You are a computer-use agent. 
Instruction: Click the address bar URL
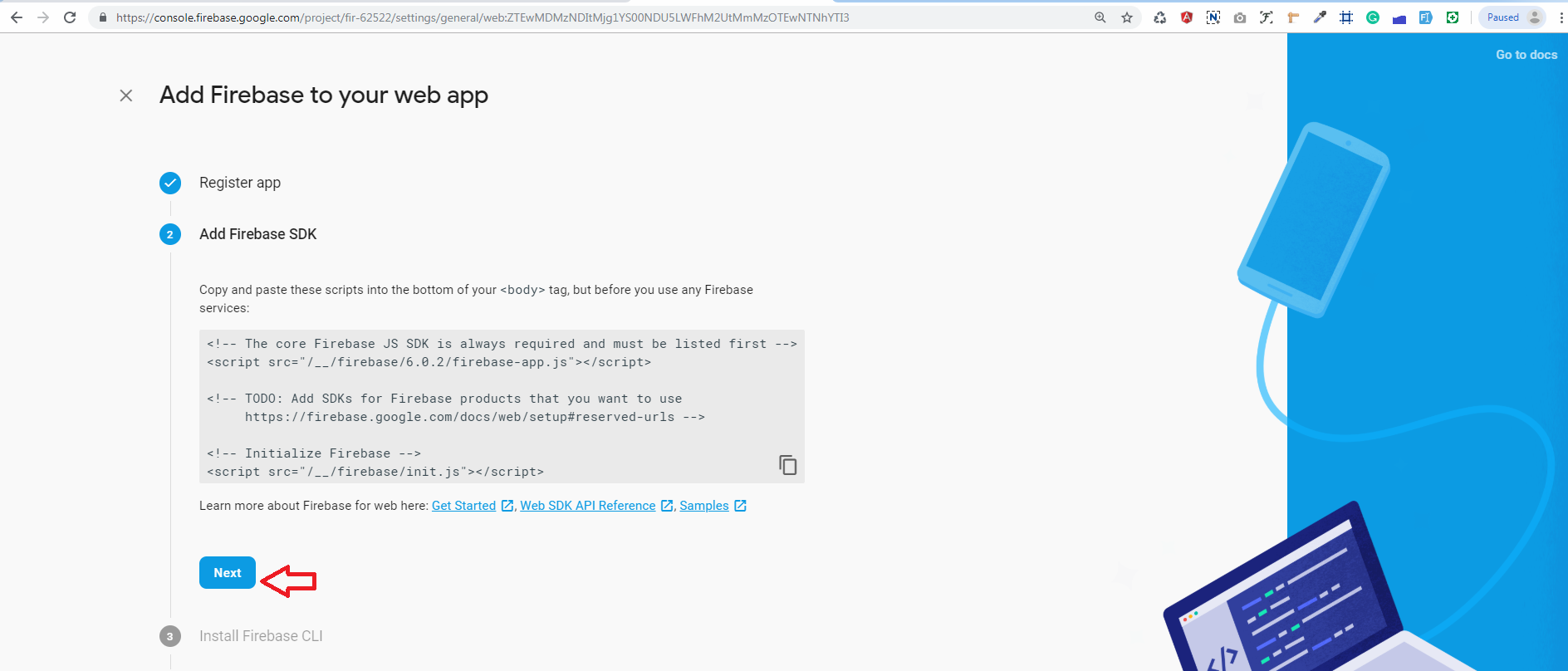[x=482, y=17]
